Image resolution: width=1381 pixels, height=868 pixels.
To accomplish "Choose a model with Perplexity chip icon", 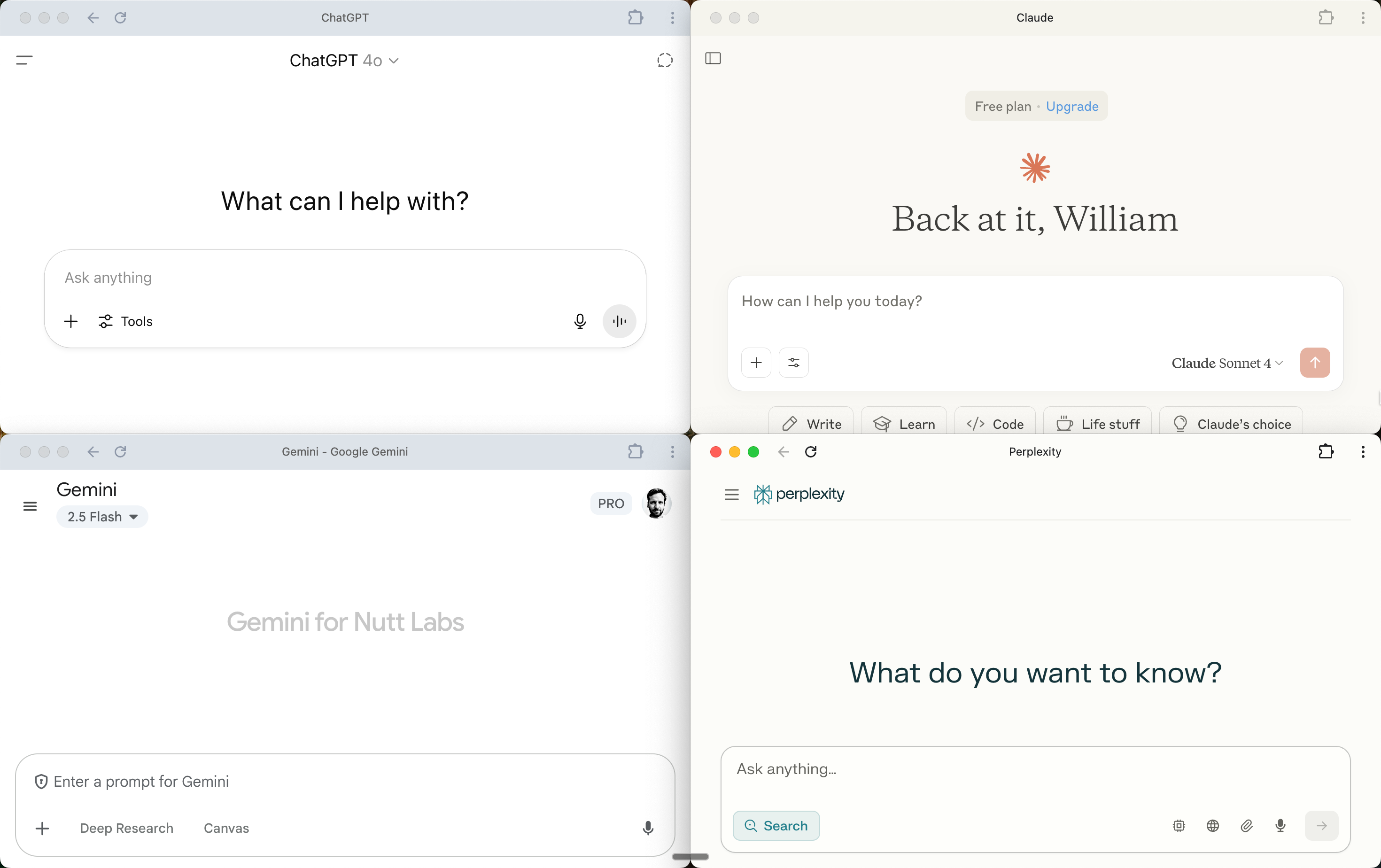I will click(x=1179, y=826).
